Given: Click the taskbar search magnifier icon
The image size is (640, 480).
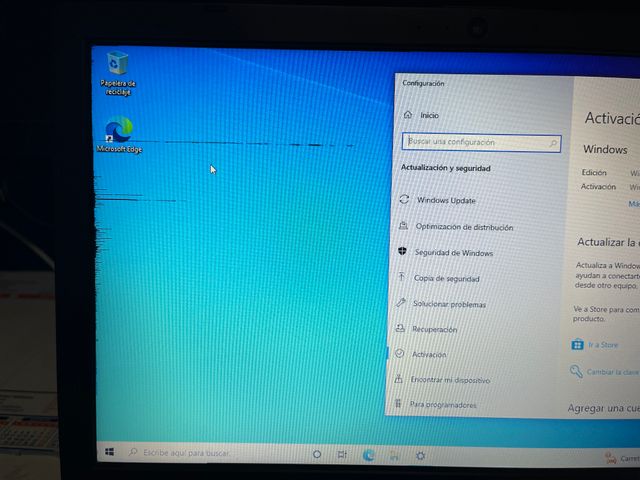Looking at the screenshot, I should (133, 452).
